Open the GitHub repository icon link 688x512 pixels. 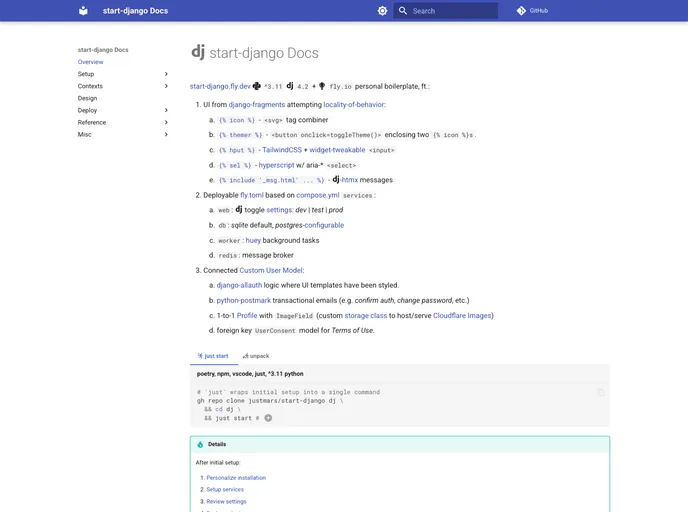[x=521, y=11]
